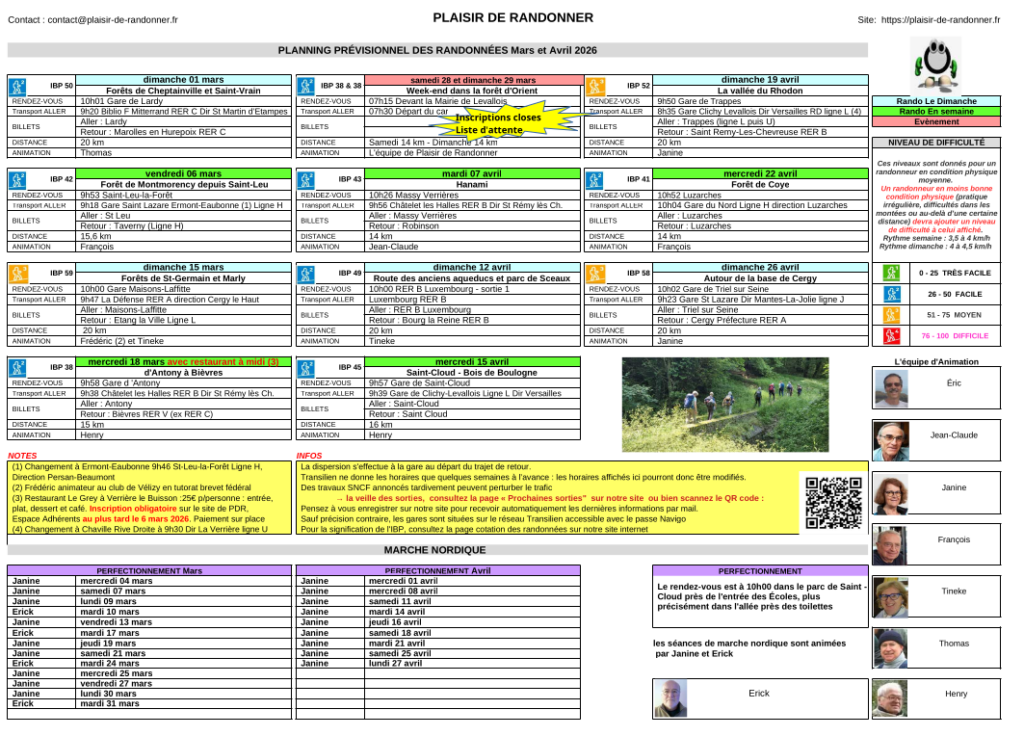
Task: Click the hiker icon beside IBP 43
Action: 307,178
